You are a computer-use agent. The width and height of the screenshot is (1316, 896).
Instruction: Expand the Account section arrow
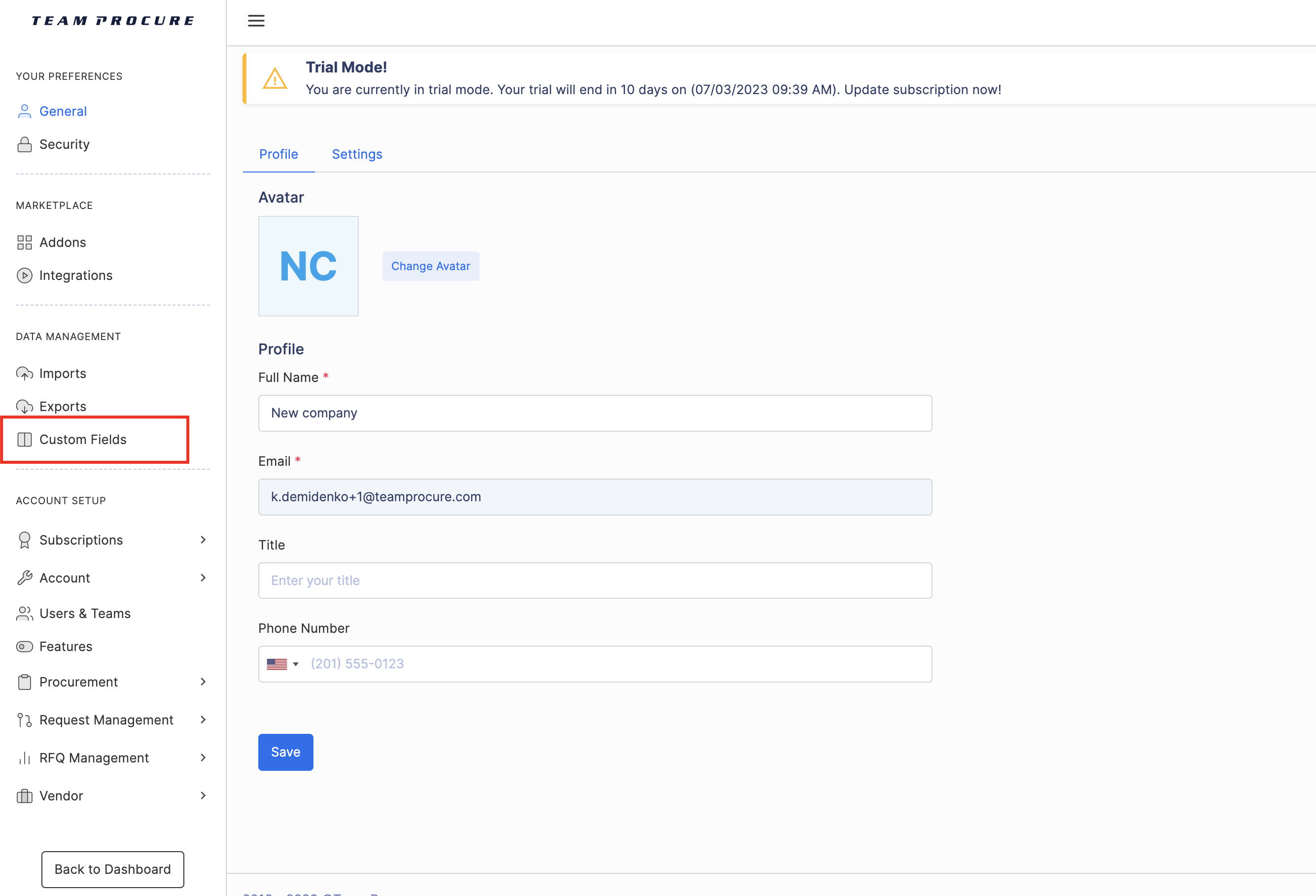[x=203, y=578]
